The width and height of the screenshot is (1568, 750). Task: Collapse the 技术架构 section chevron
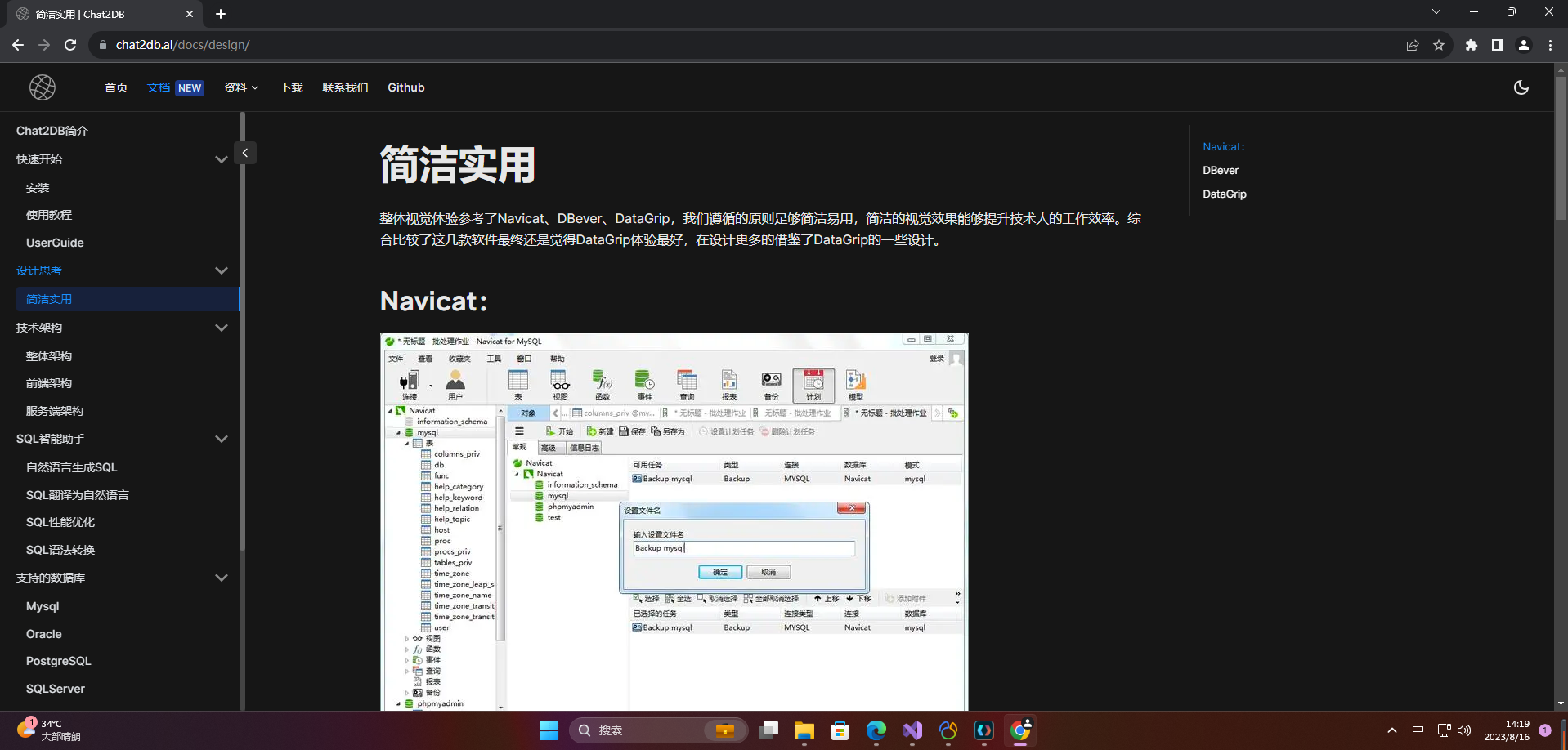tap(221, 328)
